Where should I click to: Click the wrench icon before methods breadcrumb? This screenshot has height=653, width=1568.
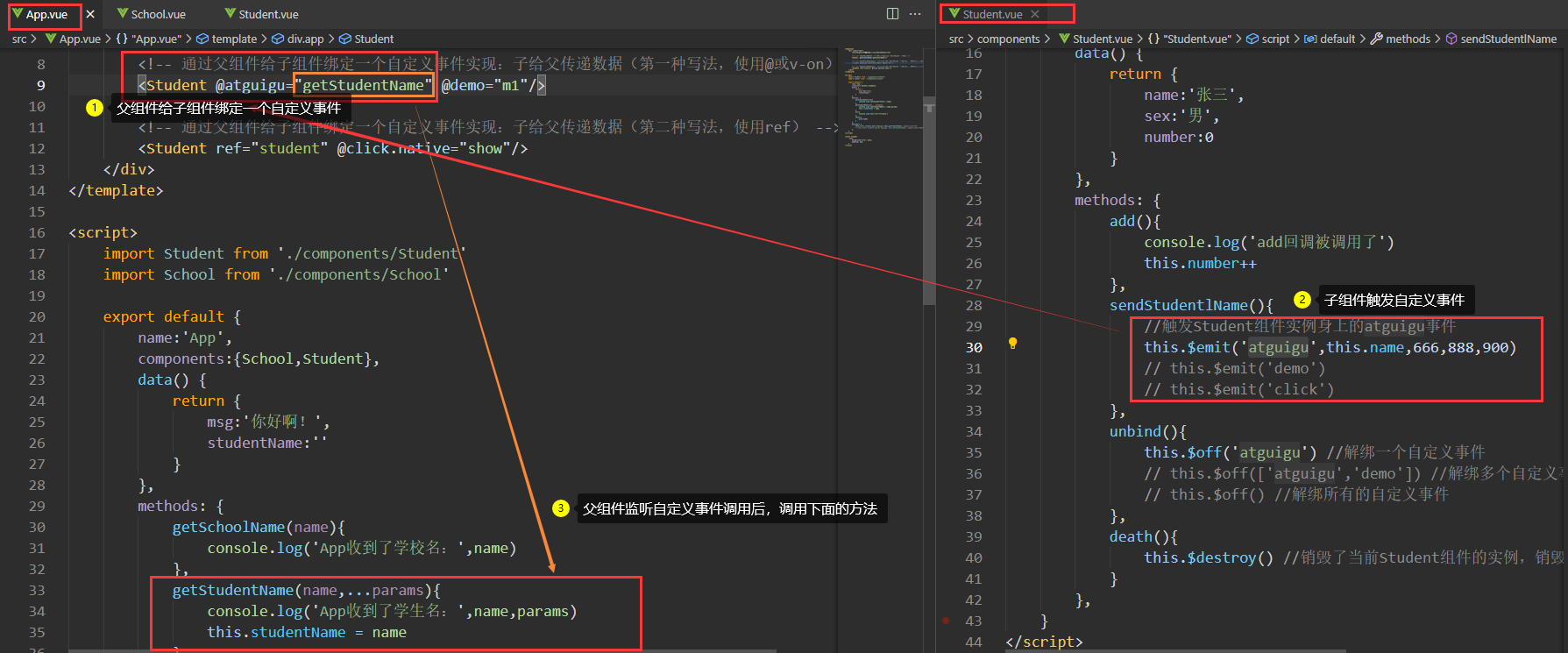(1376, 39)
